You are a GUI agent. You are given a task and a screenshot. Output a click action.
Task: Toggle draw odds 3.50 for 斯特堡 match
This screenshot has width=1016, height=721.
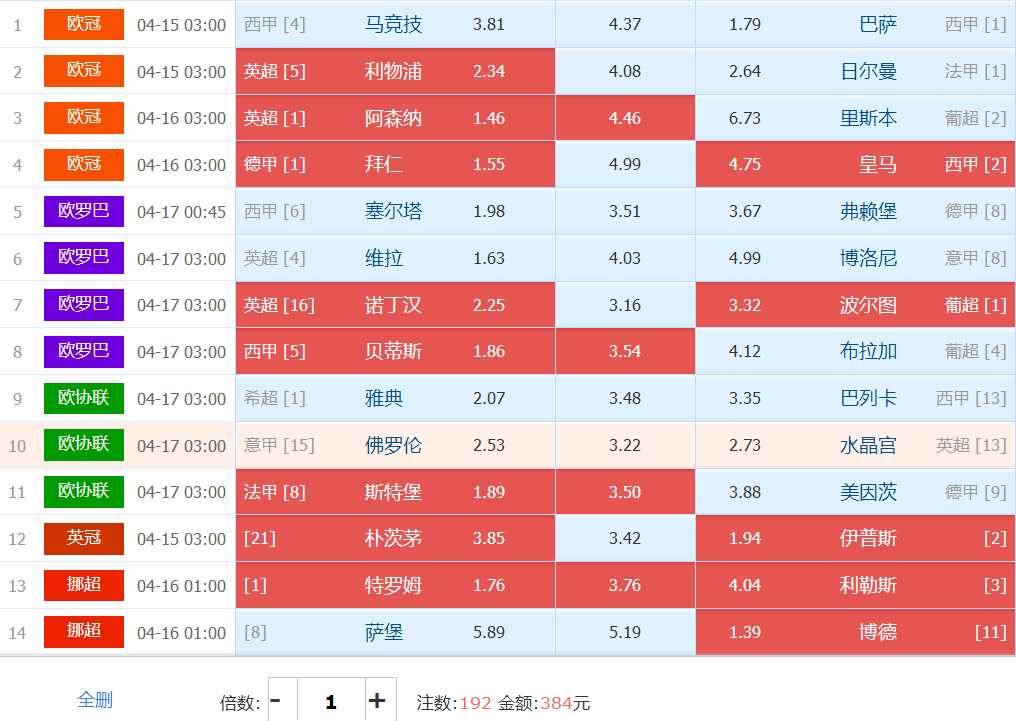tap(625, 492)
